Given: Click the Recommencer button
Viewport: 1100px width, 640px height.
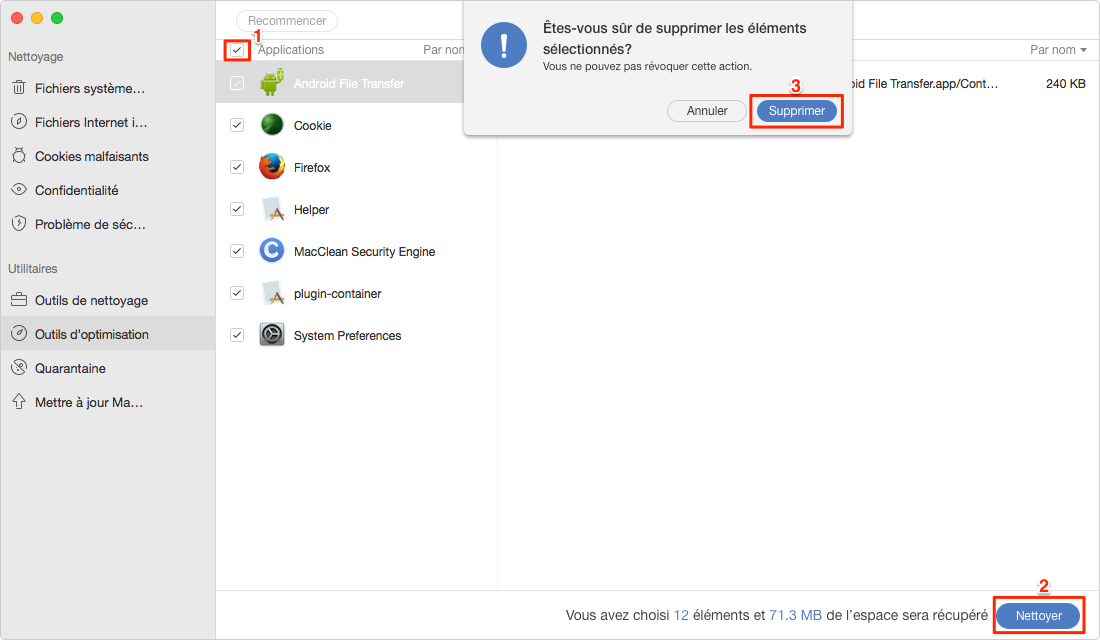Looking at the screenshot, I should [x=287, y=21].
